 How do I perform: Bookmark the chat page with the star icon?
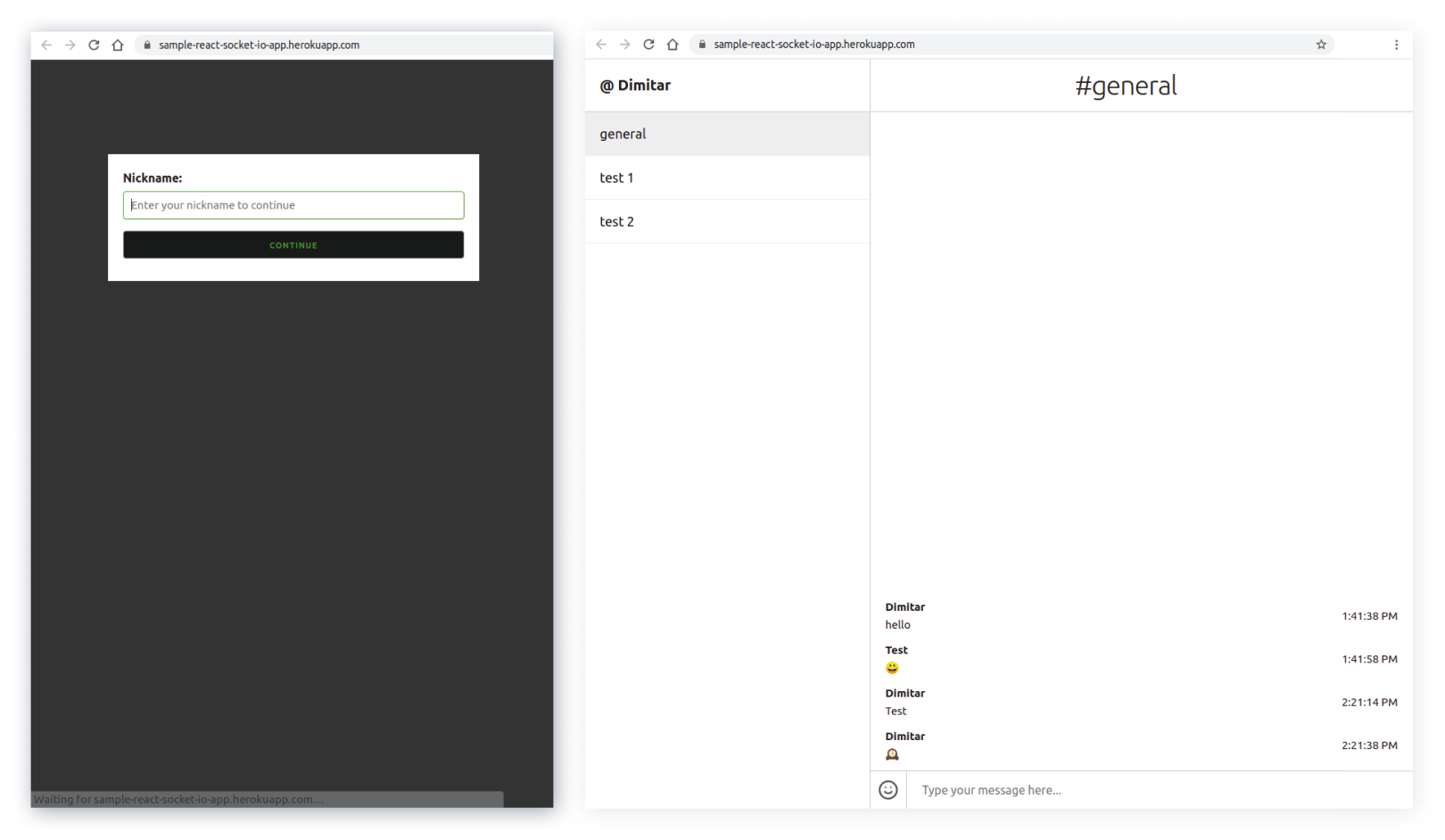pyautogui.click(x=1321, y=44)
